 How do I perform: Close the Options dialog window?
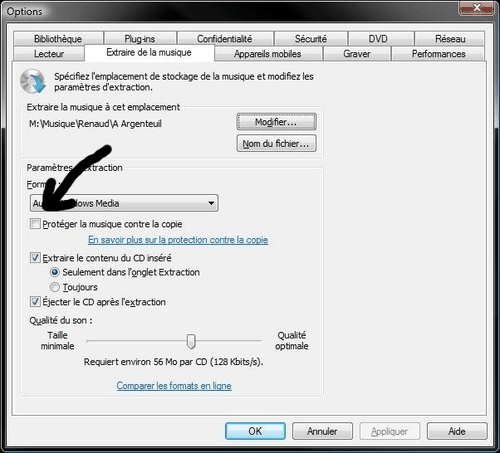[477, 8]
